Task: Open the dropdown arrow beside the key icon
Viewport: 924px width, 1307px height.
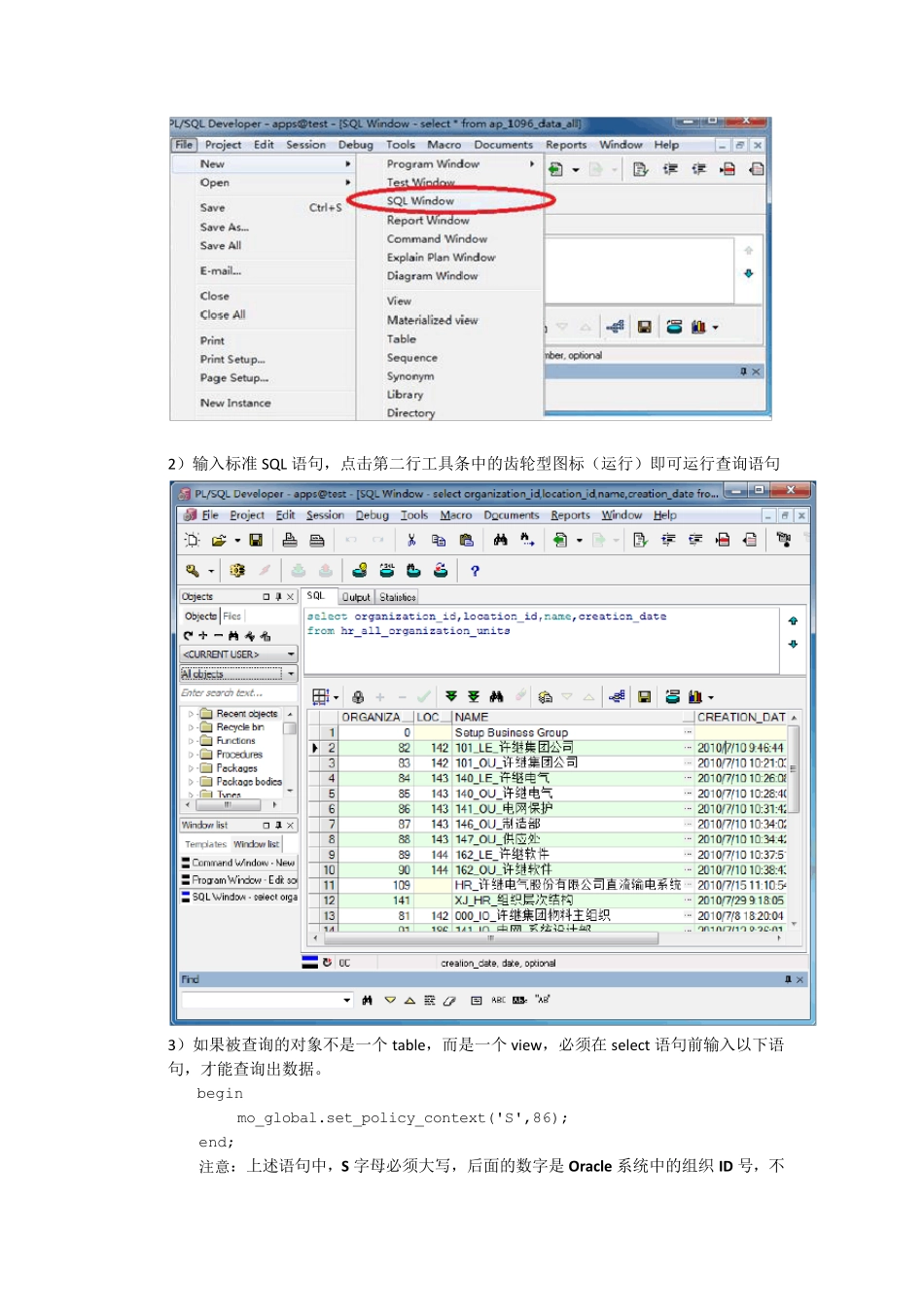Action: point(211,571)
